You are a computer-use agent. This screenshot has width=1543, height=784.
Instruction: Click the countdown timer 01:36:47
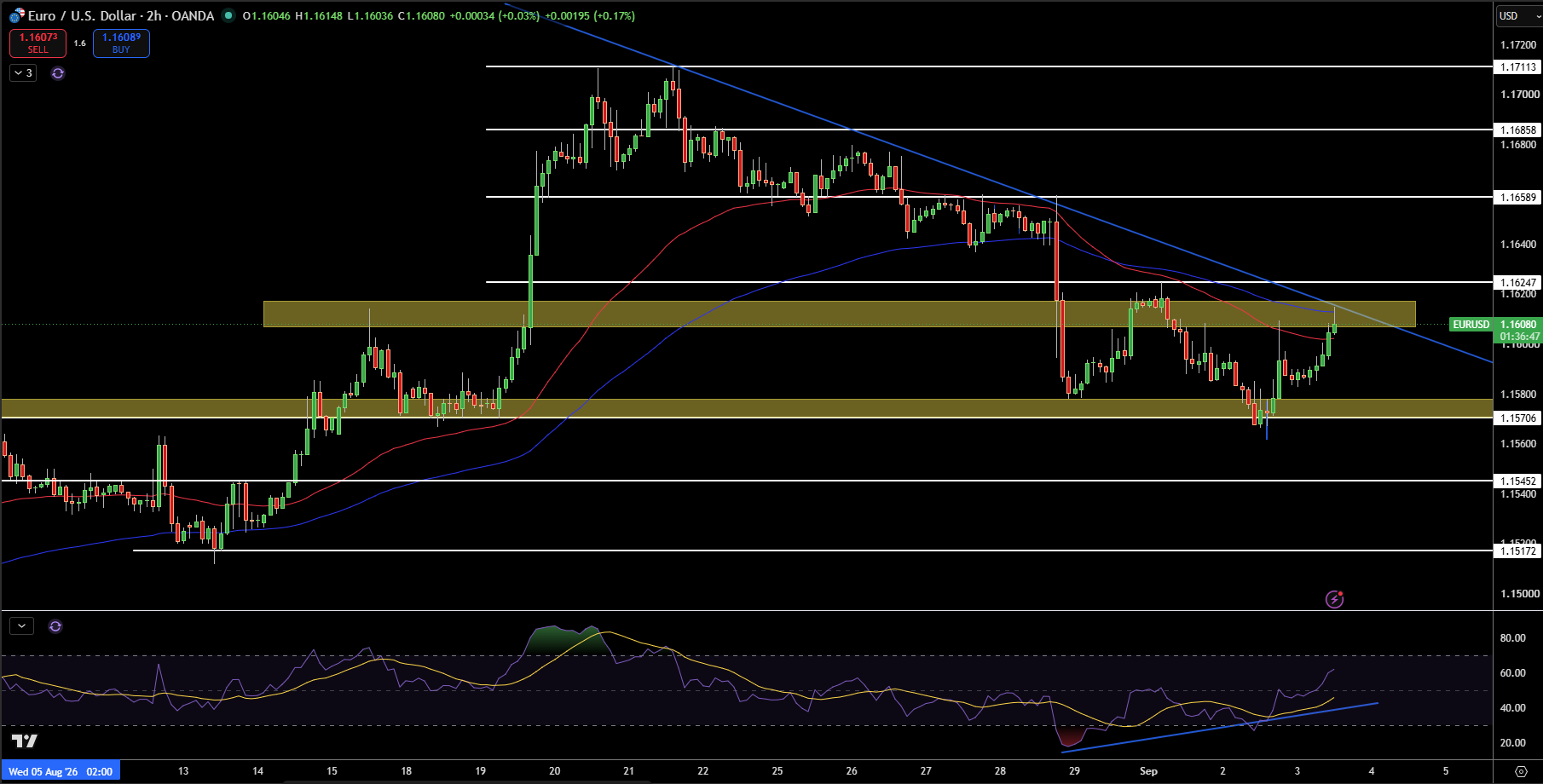(x=1520, y=337)
